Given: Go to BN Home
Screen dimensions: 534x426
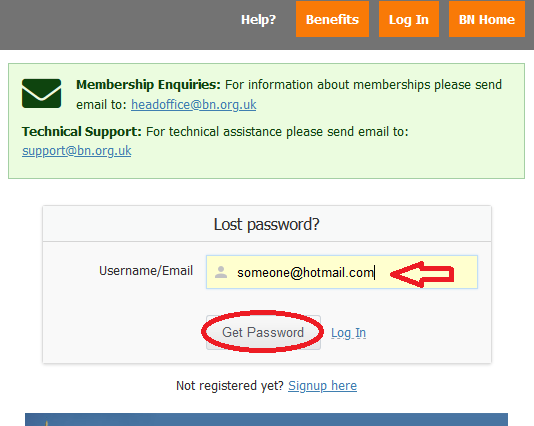Looking at the screenshot, I should pyautogui.click(x=487, y=19).
